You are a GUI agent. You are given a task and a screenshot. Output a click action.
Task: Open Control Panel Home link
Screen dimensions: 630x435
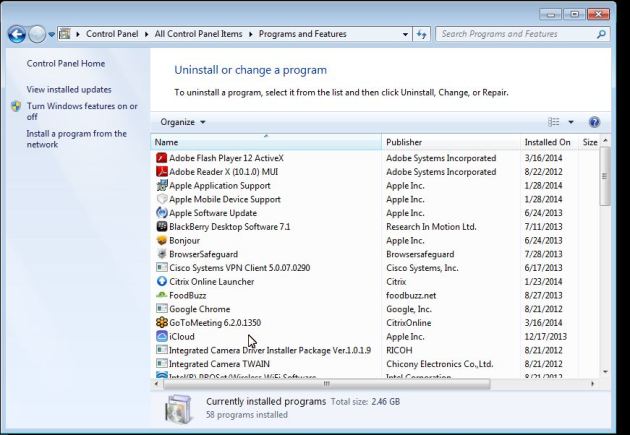(66, 63)
